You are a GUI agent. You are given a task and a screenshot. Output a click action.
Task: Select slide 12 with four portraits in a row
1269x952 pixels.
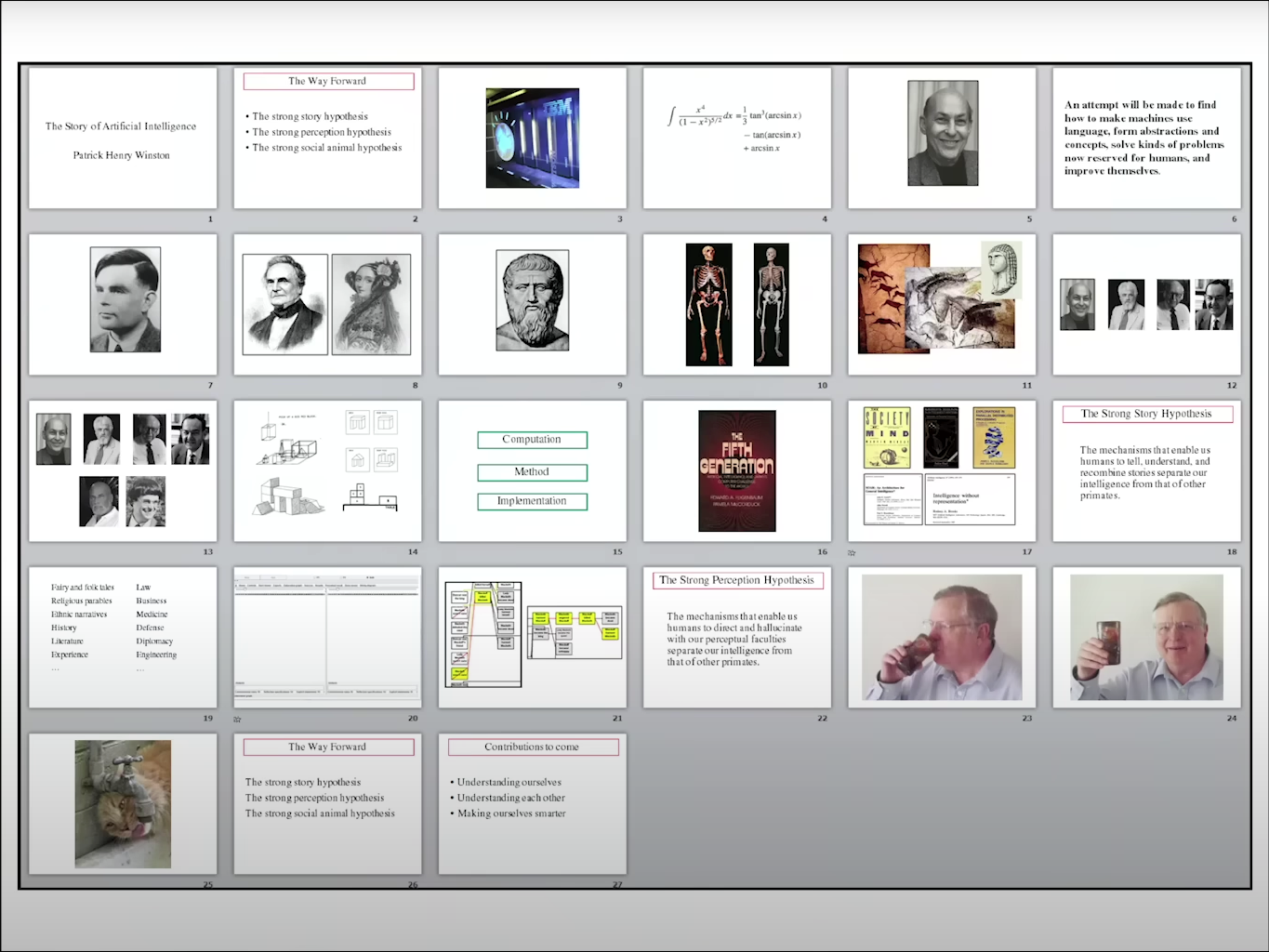pyautogui.click(x=1146, y=304)
